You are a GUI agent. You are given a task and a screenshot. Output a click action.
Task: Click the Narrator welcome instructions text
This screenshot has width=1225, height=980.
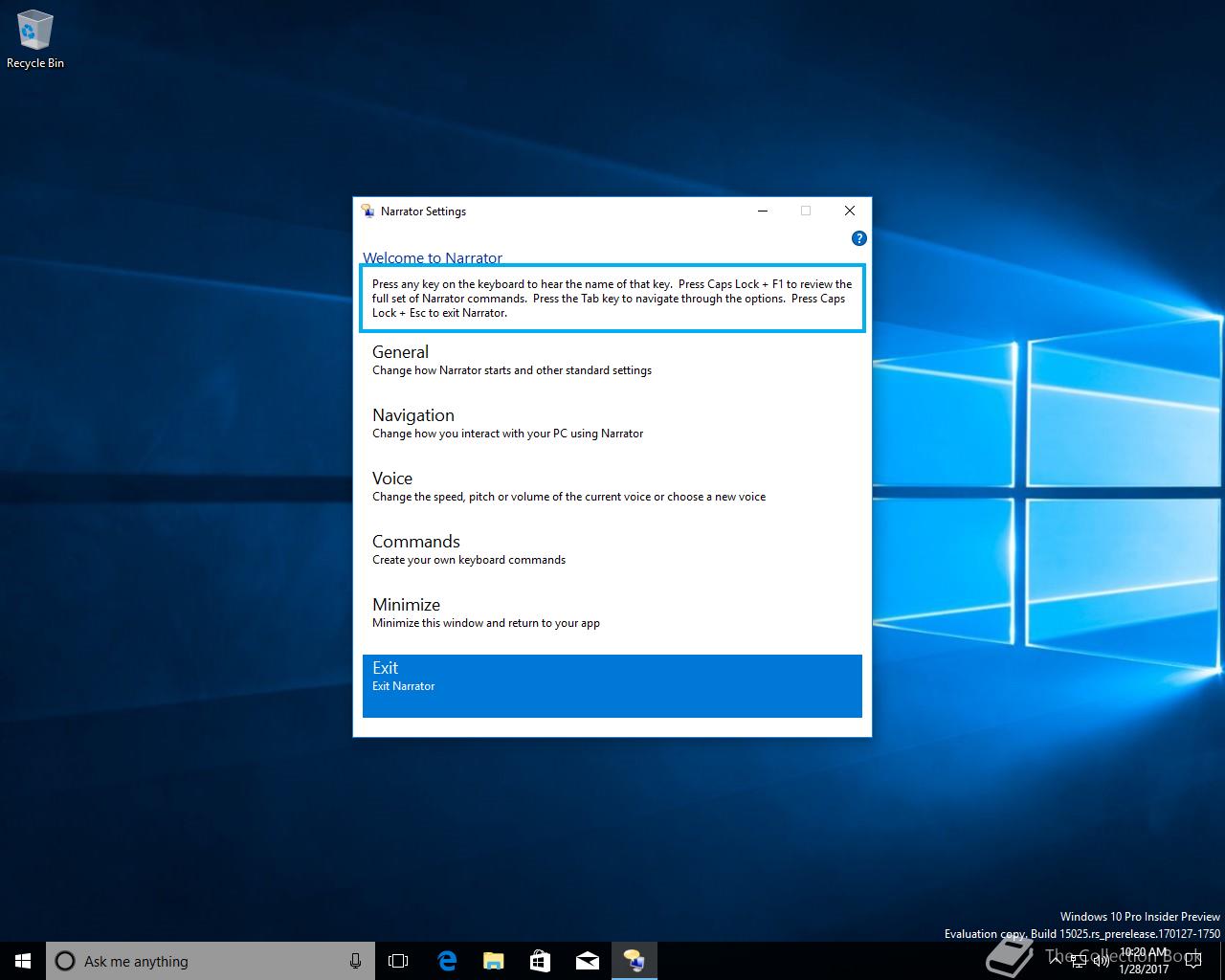coord(612,299)
